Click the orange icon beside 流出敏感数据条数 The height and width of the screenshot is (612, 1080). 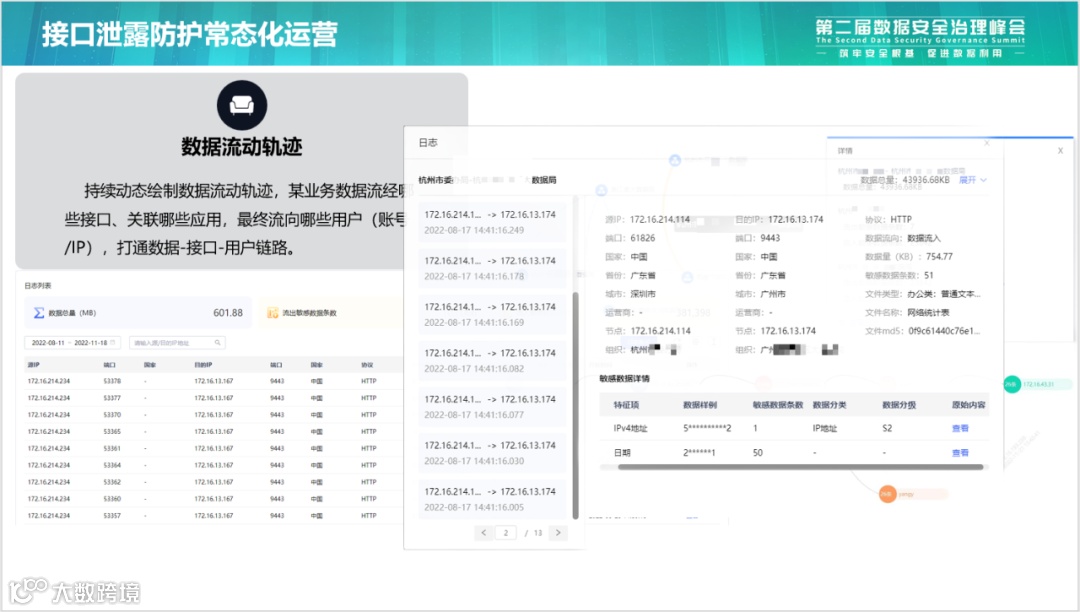point(273,313)
